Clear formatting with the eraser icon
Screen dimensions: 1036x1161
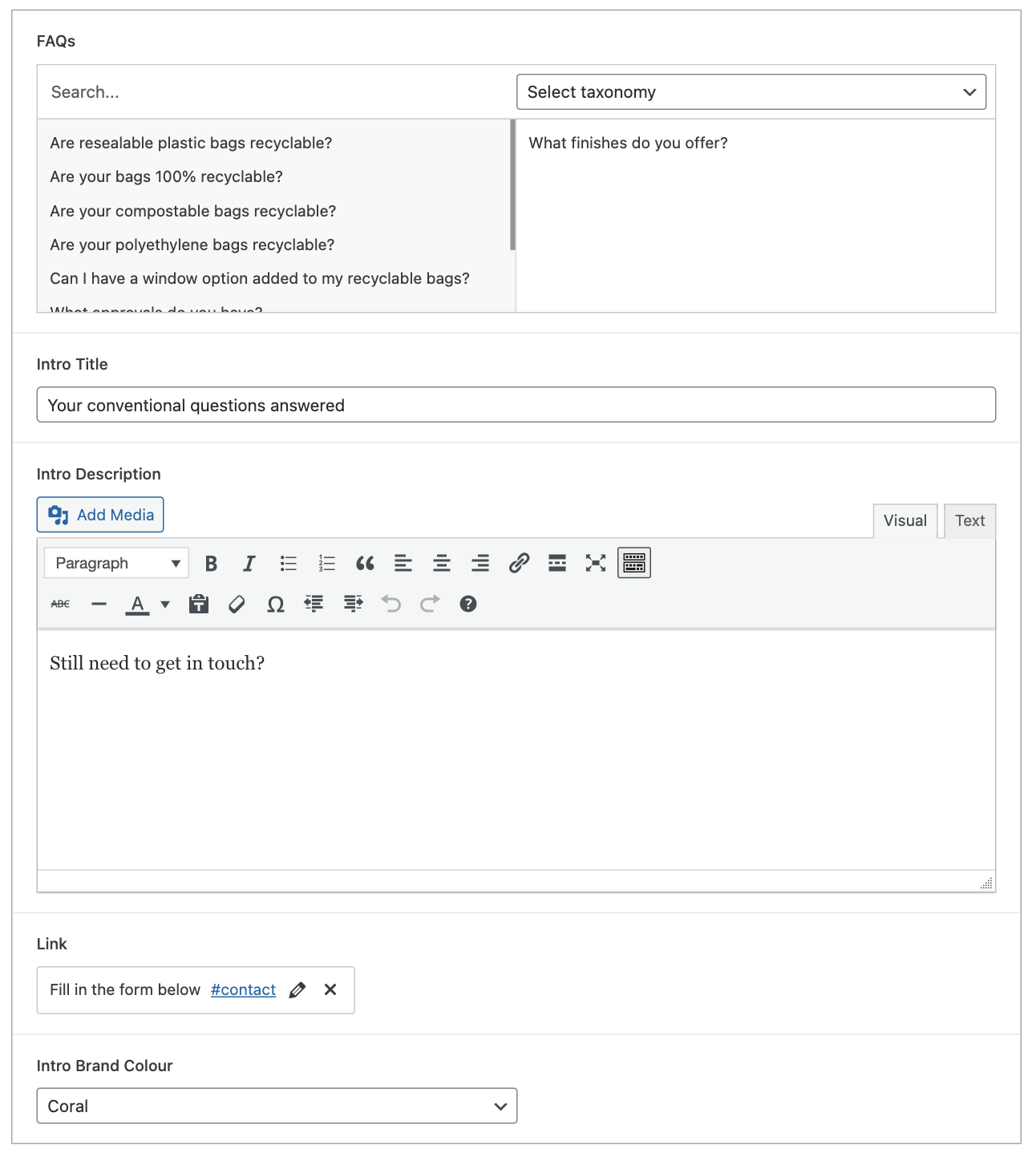coord(237,604)
